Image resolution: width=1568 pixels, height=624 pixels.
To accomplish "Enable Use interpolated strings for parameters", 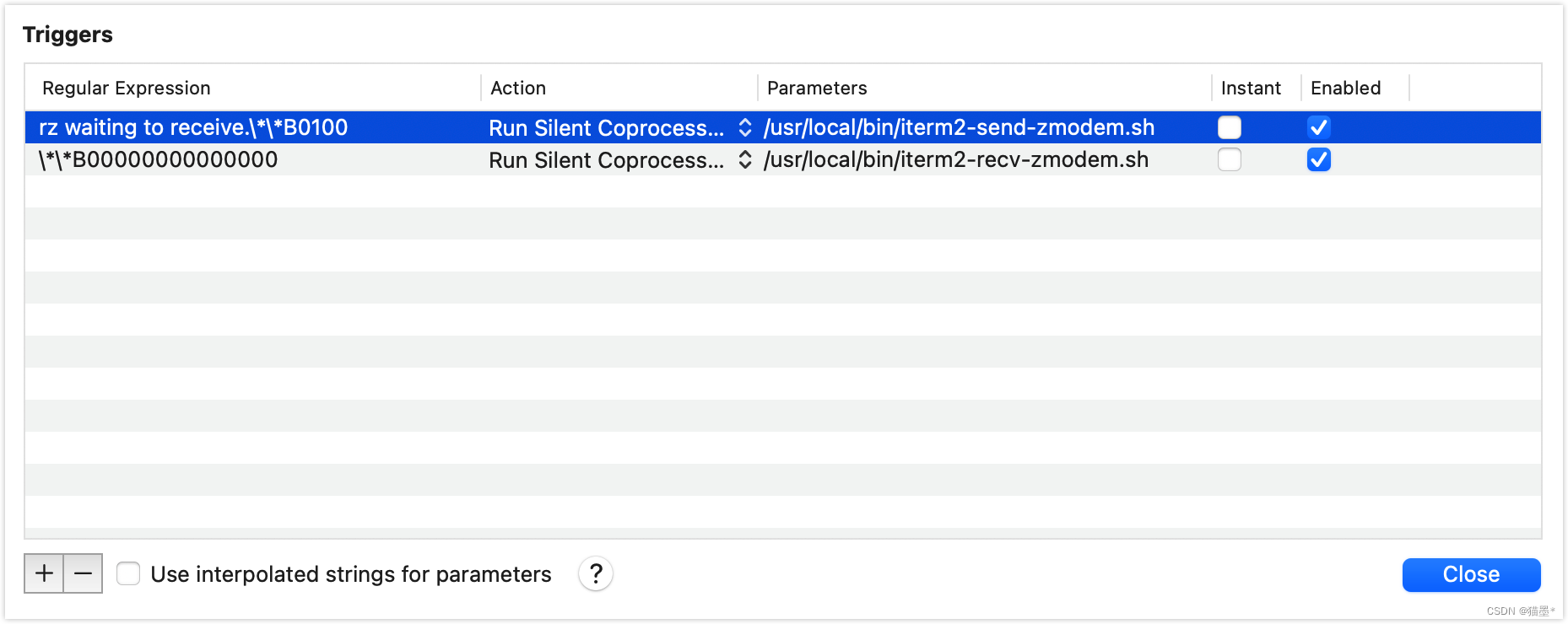I will [x=128, y=573].
